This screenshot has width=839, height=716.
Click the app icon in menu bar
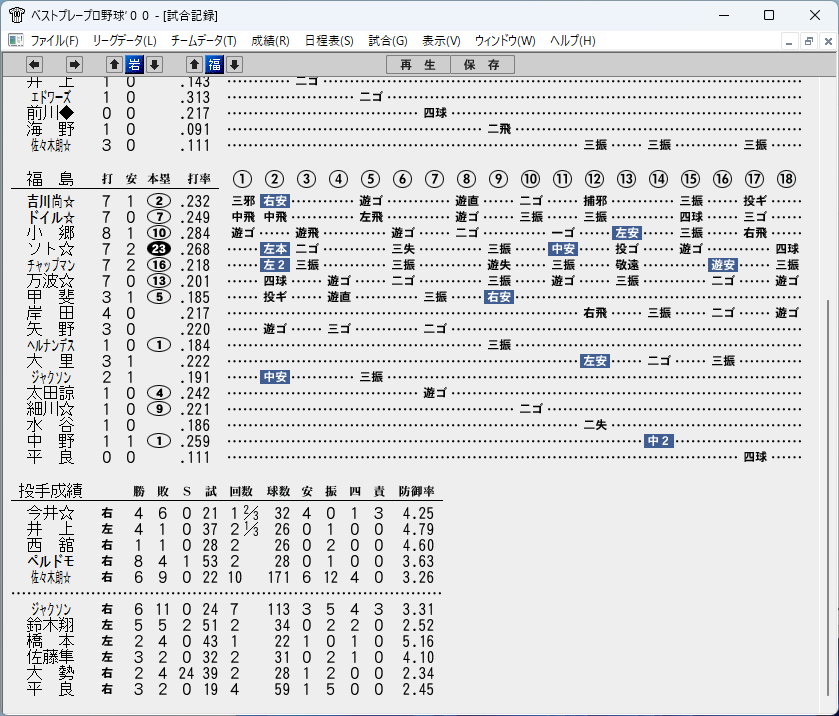(16, 41)
